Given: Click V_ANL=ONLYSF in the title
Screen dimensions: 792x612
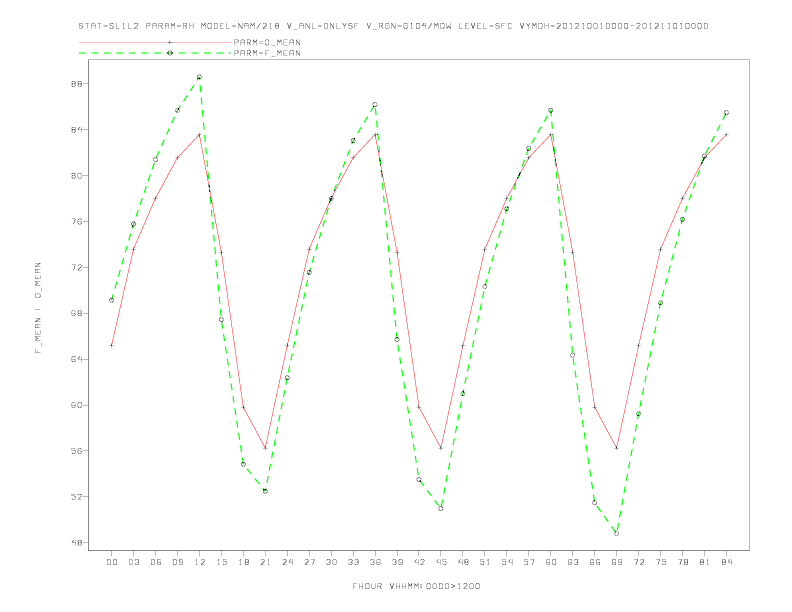Looking at the screenshot, I should (x=323, y=26).
